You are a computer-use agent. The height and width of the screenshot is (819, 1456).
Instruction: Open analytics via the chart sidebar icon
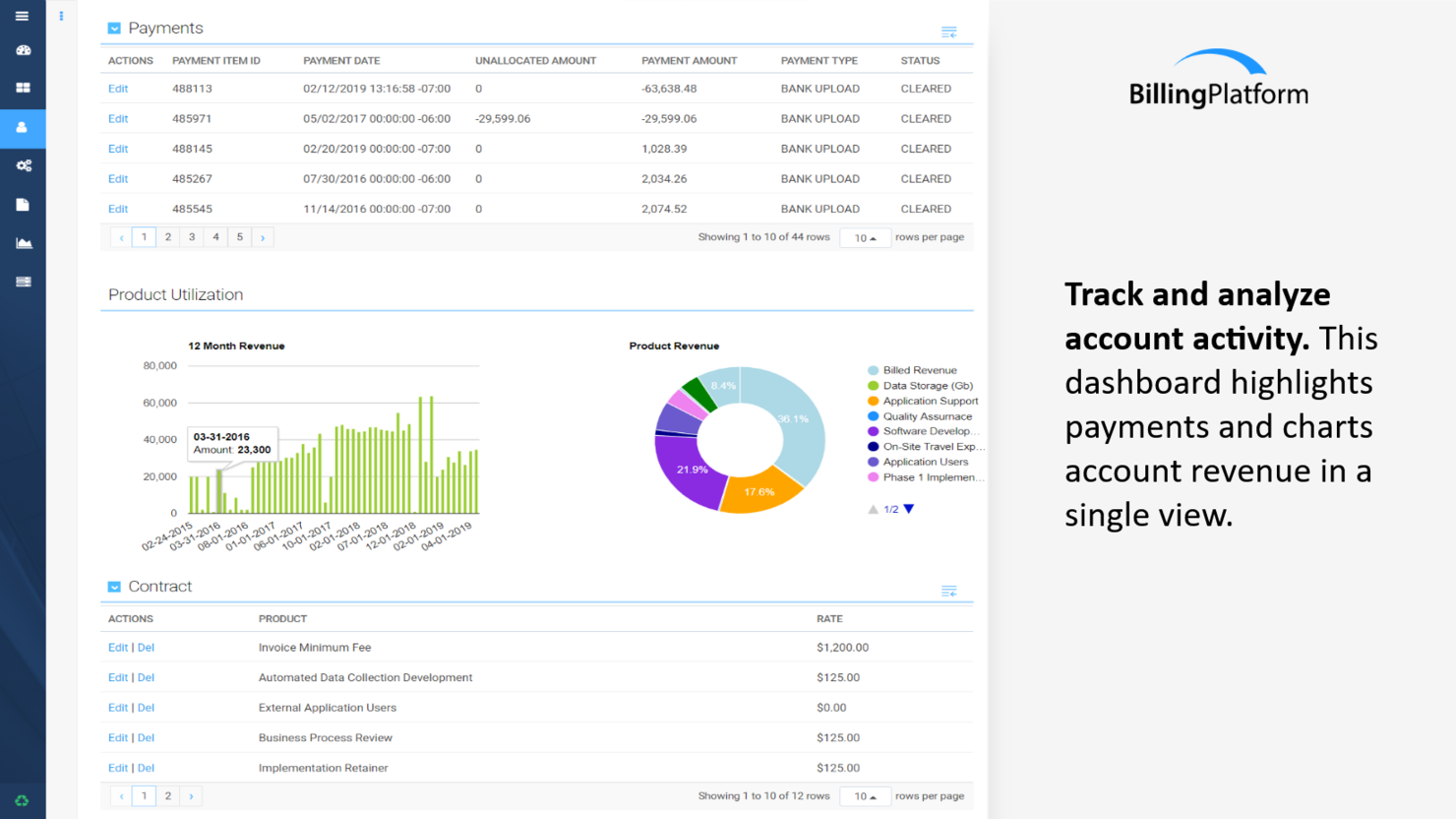[23, 242]
